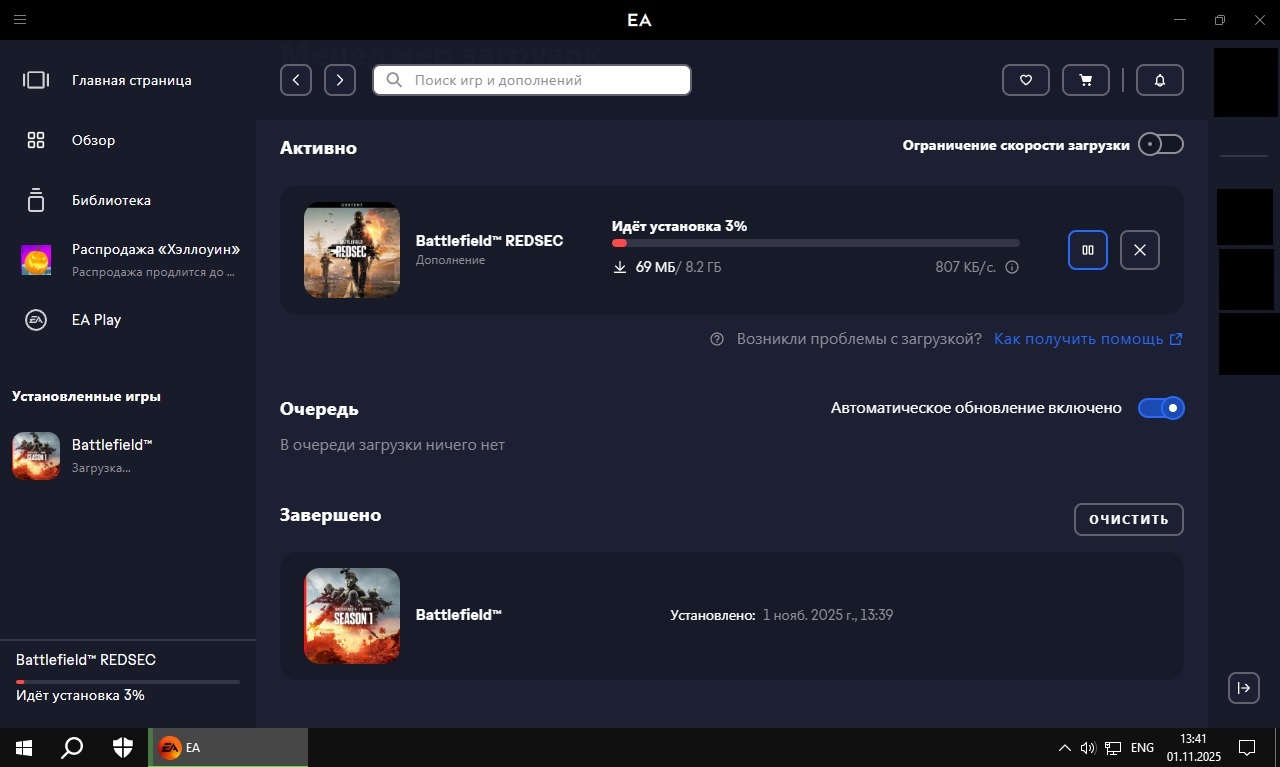
Task: Click the search field for games and add-ons
Action: [532, 80]
